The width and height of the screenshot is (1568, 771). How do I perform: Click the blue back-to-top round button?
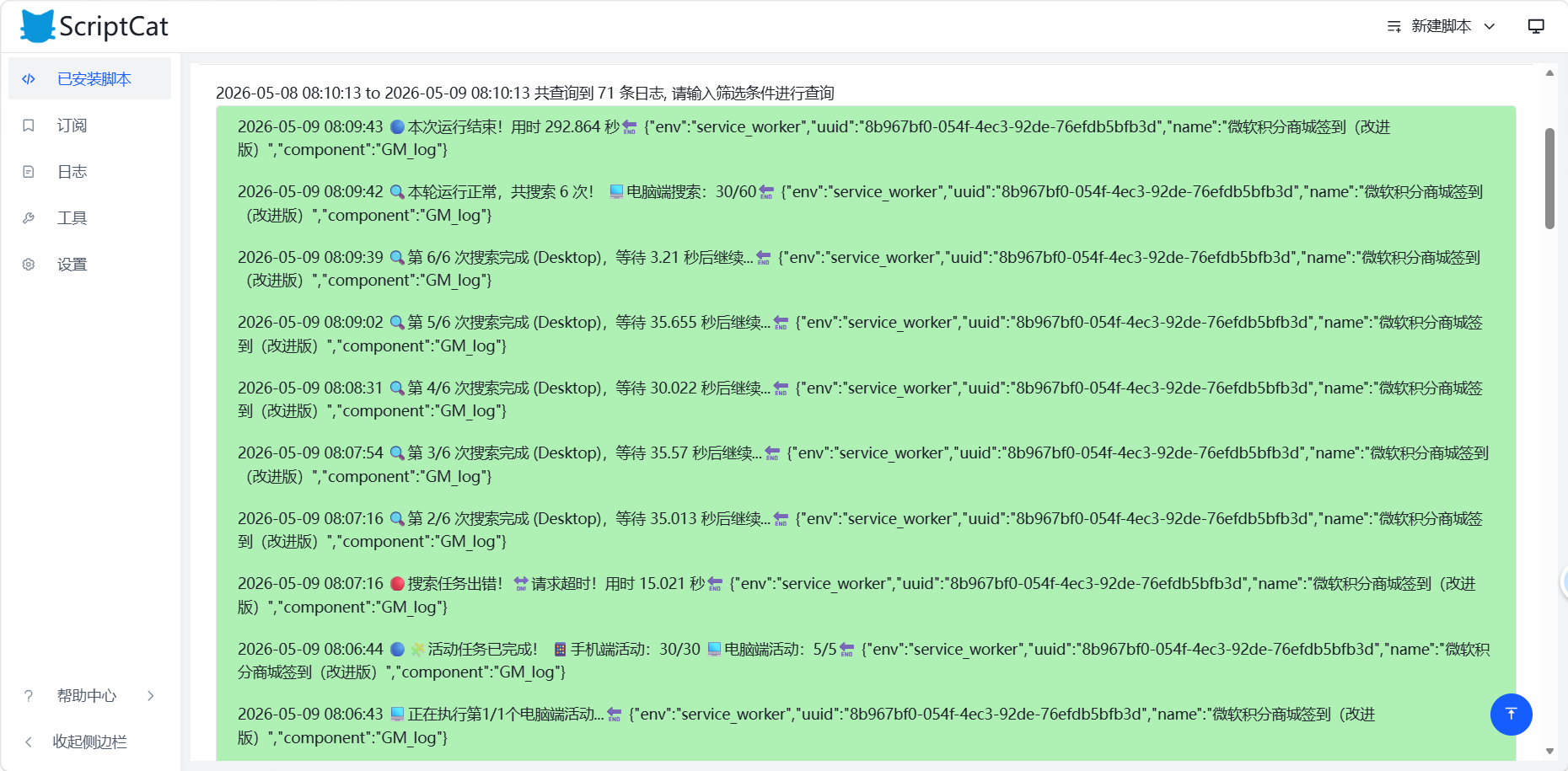(x=1511, y=714)
